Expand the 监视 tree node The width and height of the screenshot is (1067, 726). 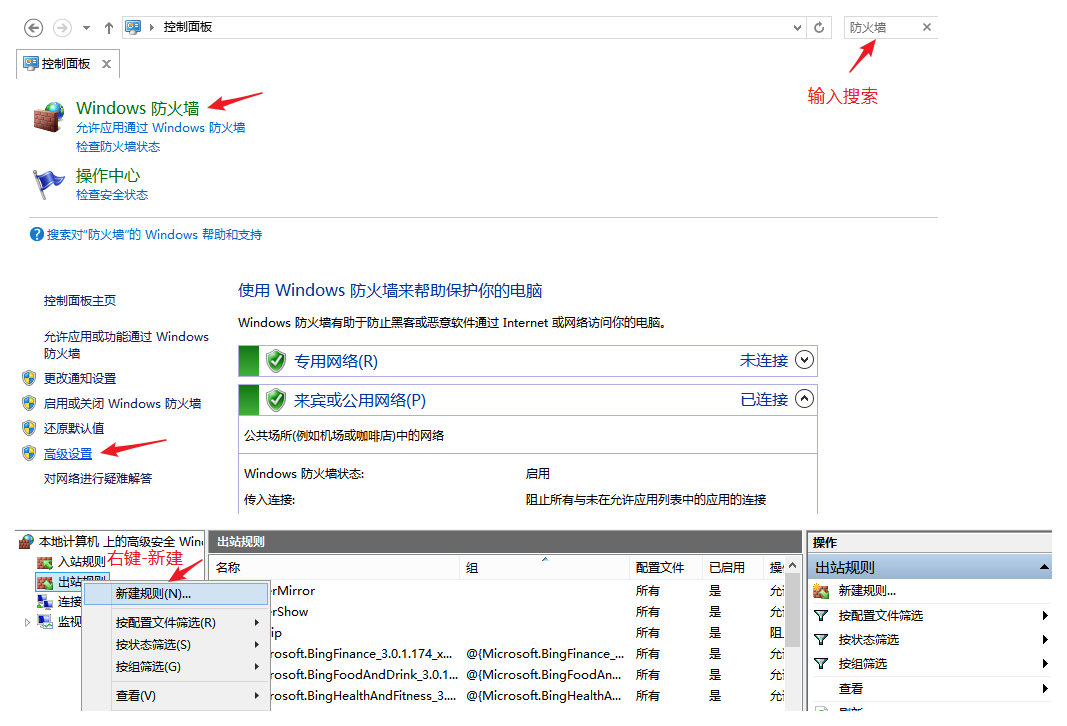pos(27,622)
